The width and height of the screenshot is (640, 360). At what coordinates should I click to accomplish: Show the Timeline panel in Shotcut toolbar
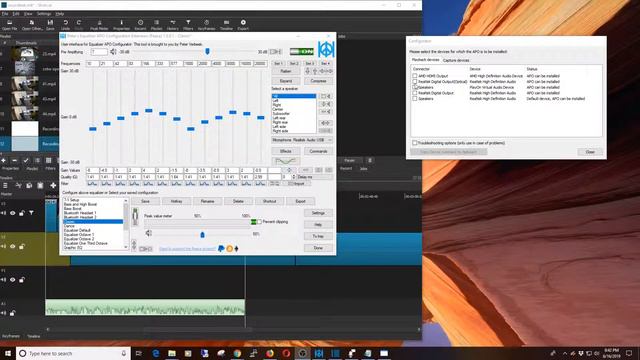coord(226,25)
